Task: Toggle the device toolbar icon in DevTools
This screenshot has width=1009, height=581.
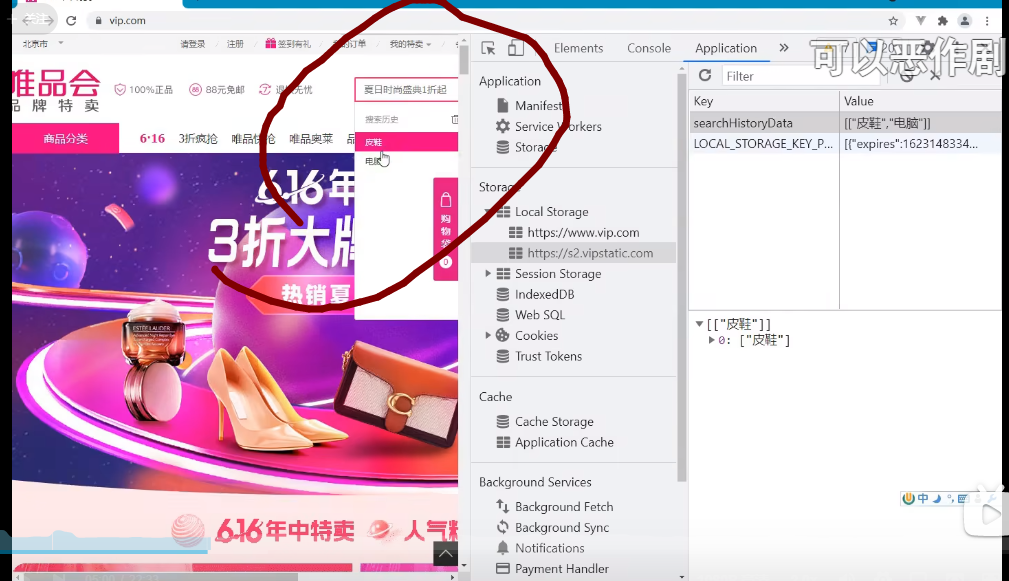Action: pyautogui.click(x=515, y=48)
